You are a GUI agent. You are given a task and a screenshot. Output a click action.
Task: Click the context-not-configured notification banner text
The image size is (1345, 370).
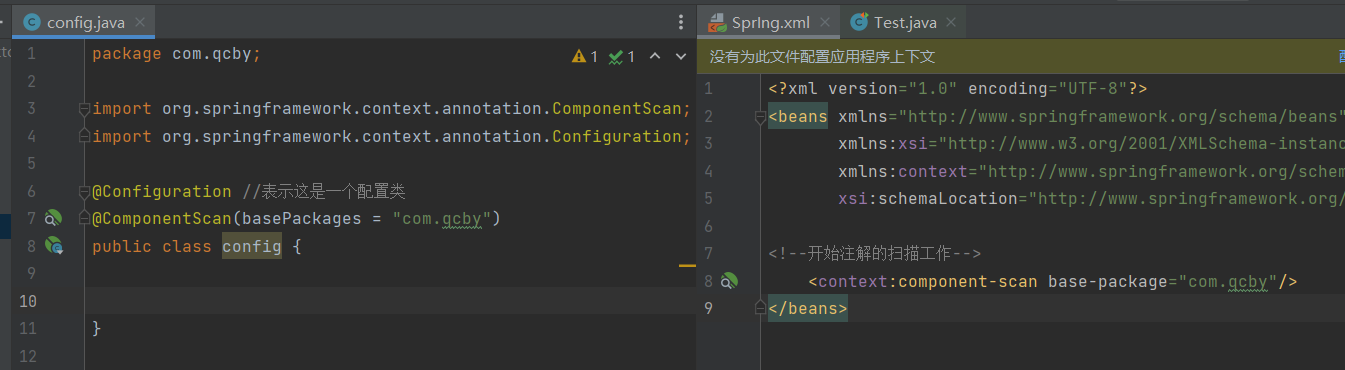tap(822, 57)
